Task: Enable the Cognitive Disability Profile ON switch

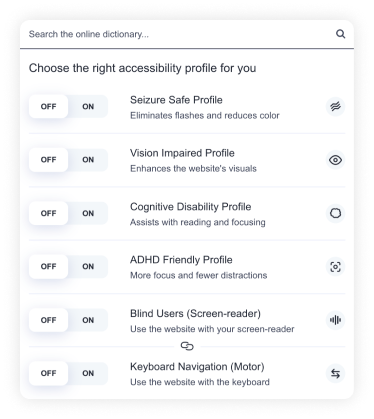Action: click(88, 213)
